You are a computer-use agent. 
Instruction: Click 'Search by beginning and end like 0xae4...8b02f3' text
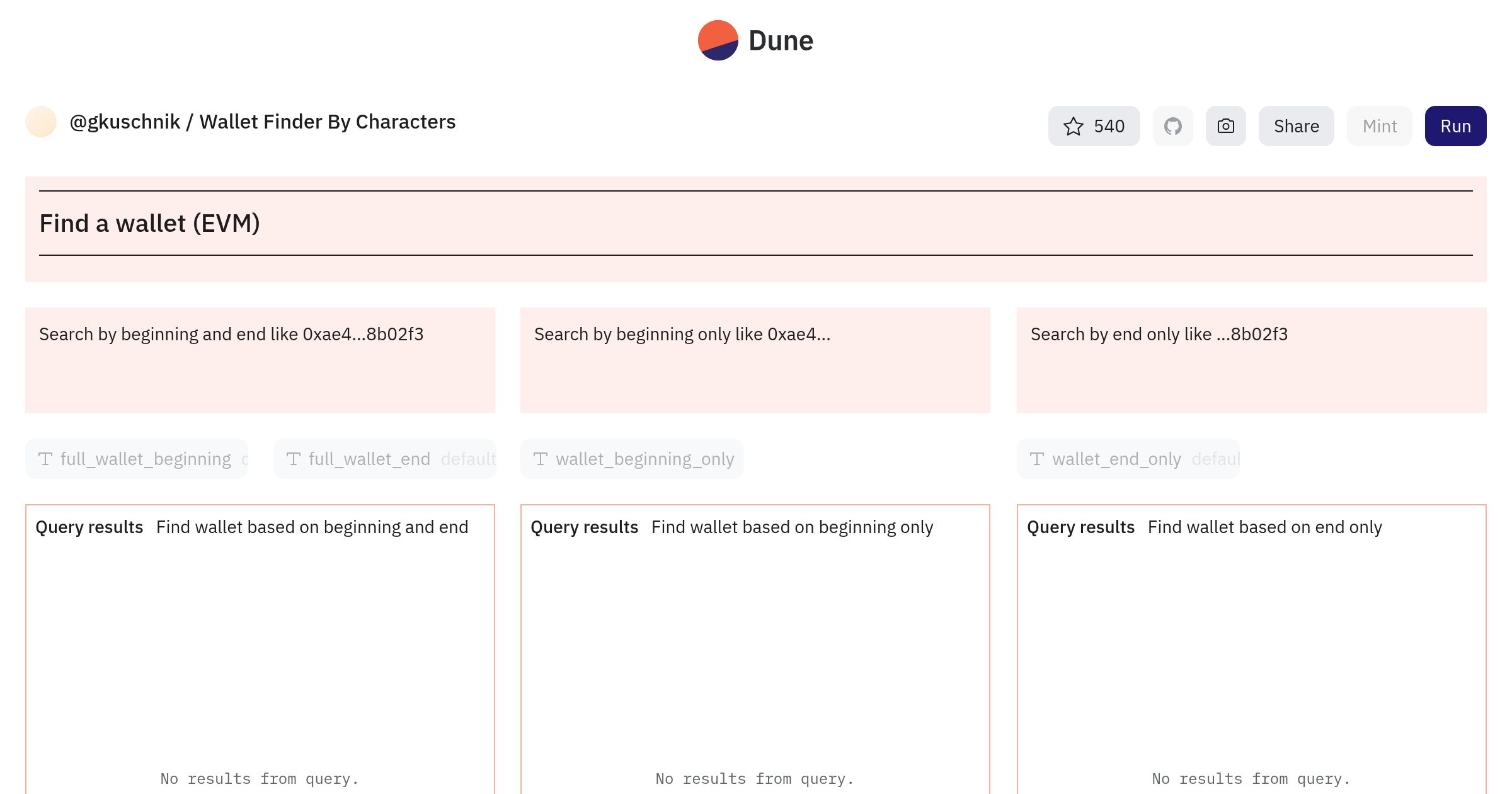(x=231, y=334)
